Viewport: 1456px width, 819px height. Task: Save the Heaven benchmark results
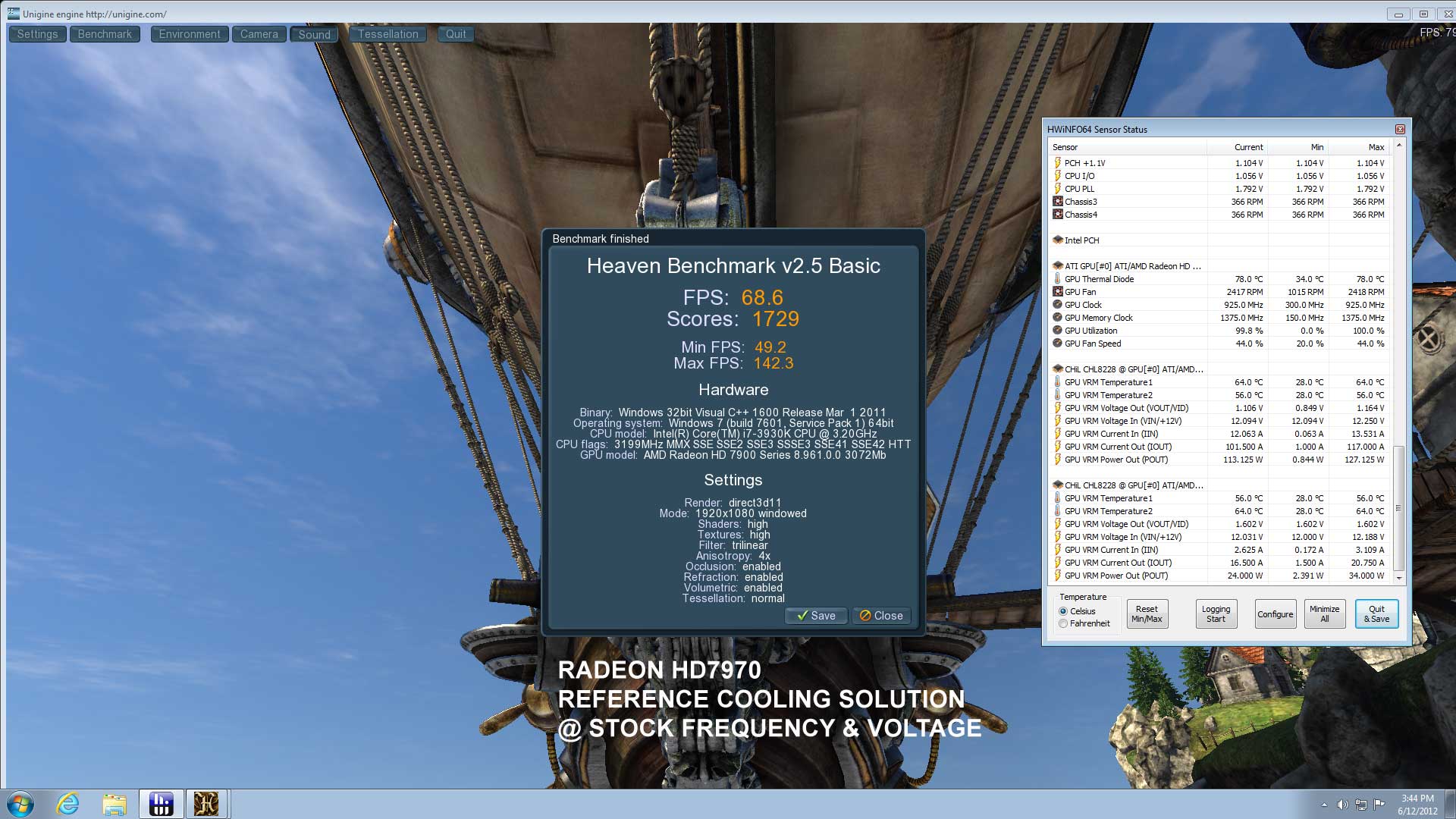click(816, 616)
